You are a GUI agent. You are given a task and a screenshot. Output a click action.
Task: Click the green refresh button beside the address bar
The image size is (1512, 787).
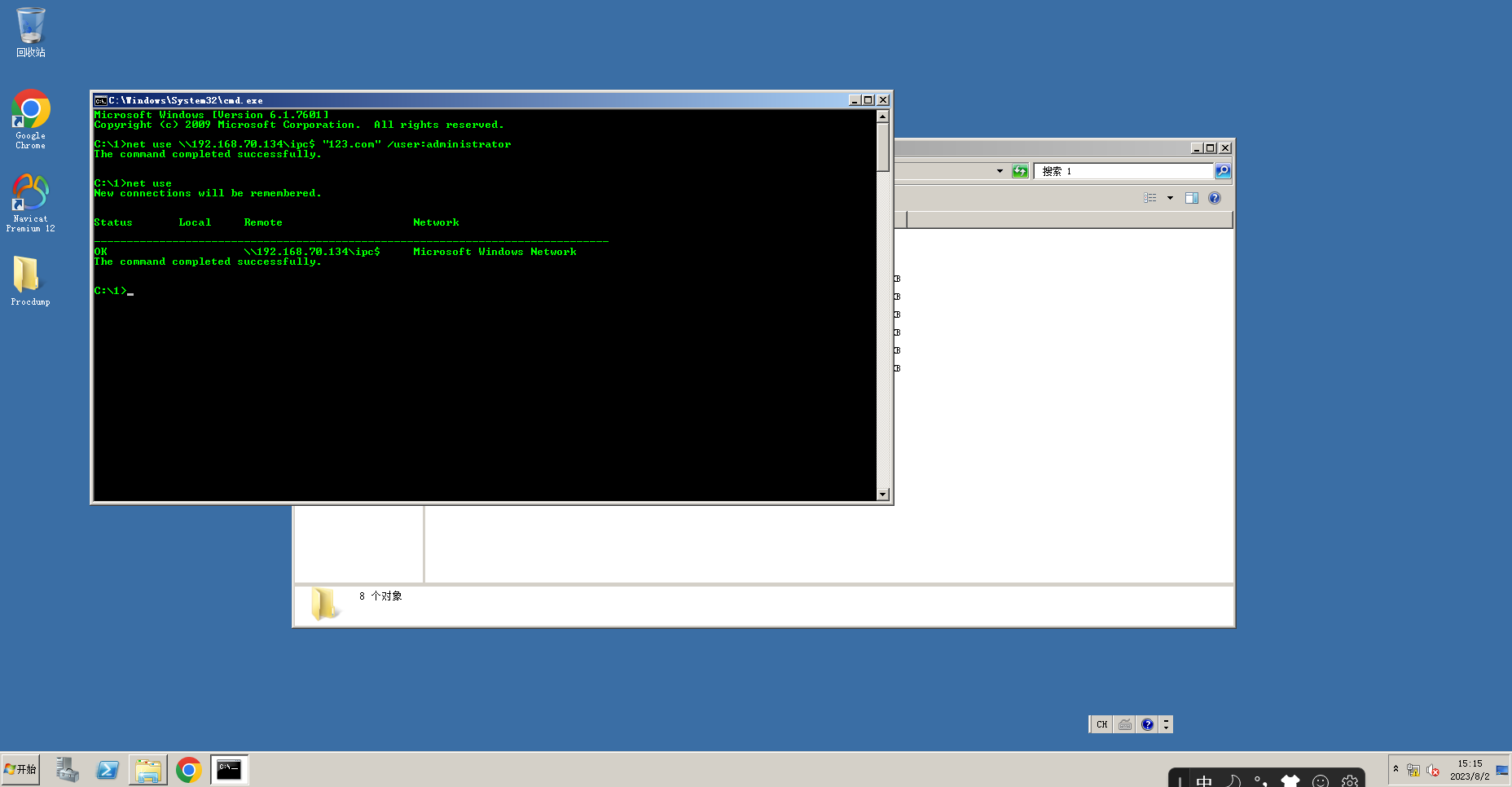[x=1020, y=170]
